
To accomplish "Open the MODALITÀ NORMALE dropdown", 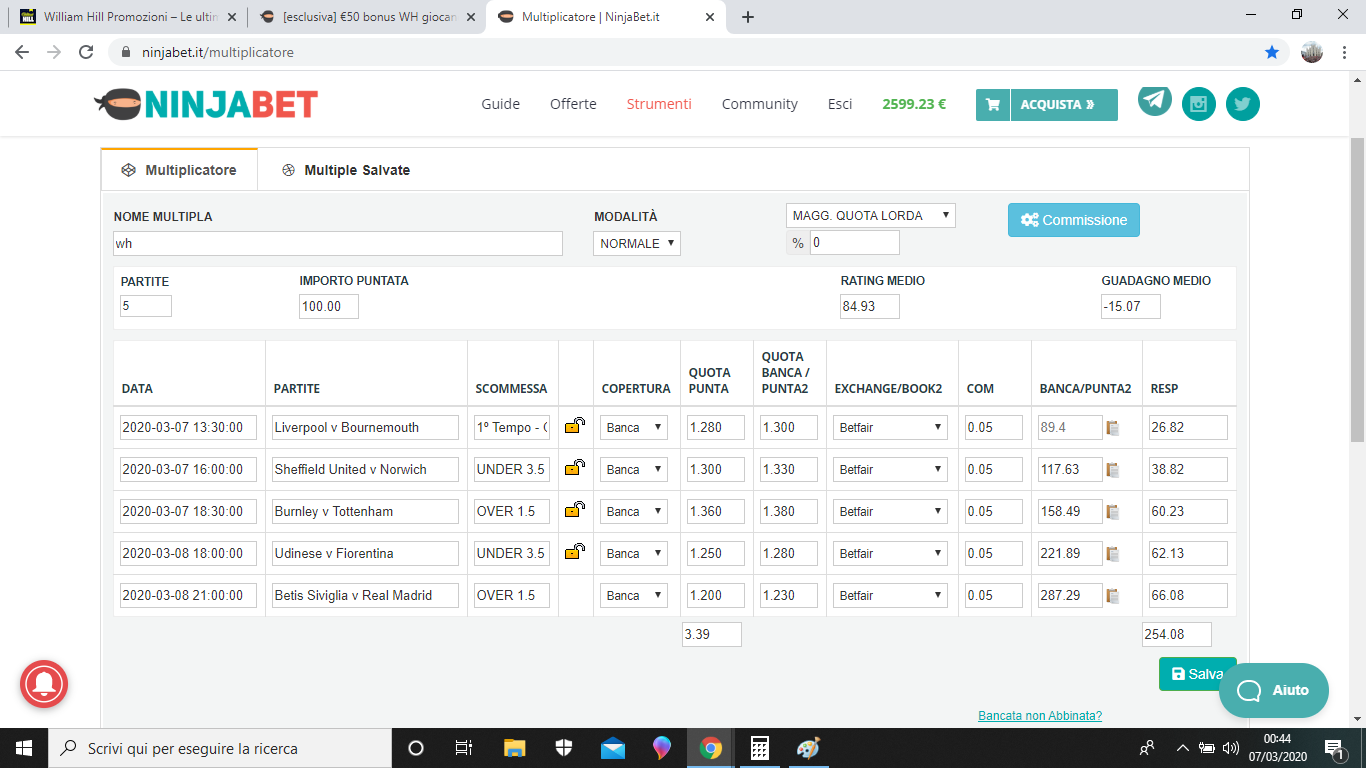I will coord(637,243).
